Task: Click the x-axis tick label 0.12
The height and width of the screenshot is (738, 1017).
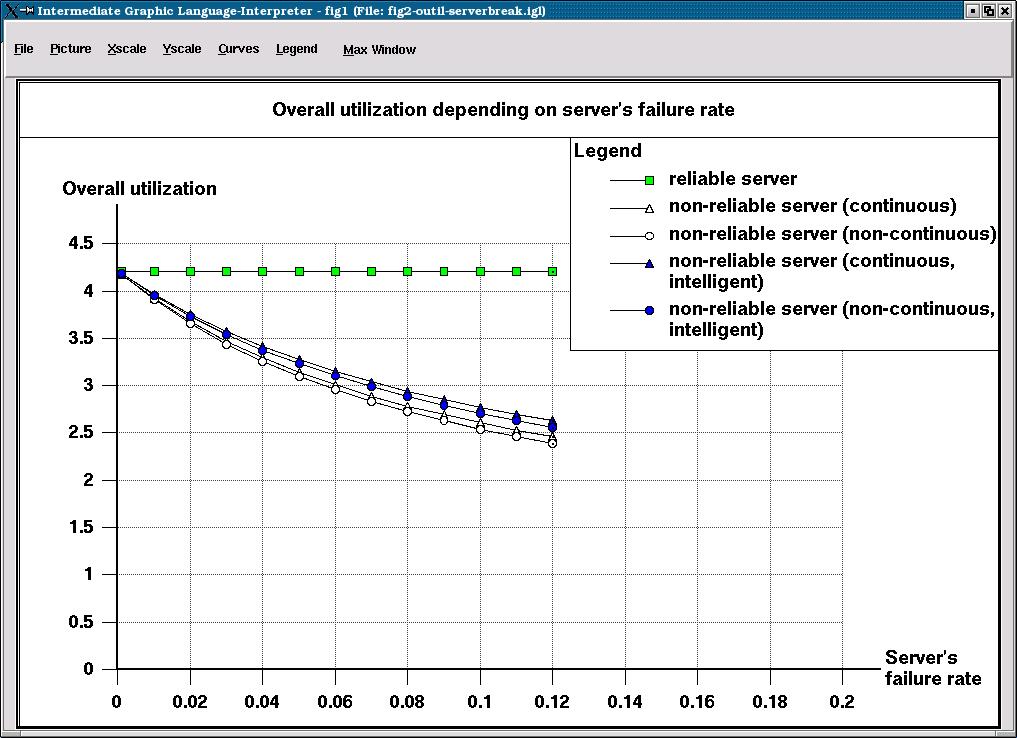Action: [x=552, y=702]
